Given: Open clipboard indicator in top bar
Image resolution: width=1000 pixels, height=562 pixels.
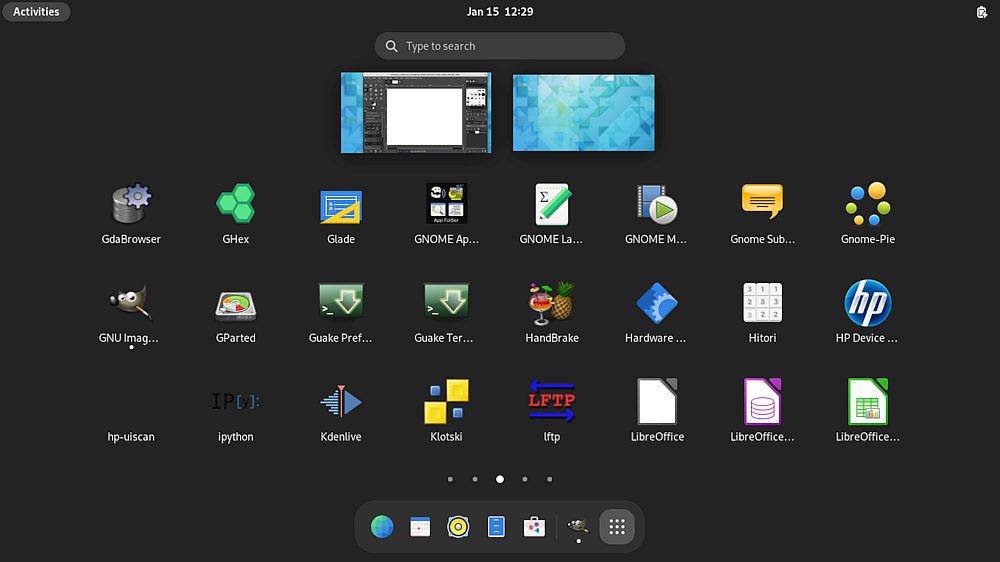Looking at the screenshot, I should tap(982, 11).
